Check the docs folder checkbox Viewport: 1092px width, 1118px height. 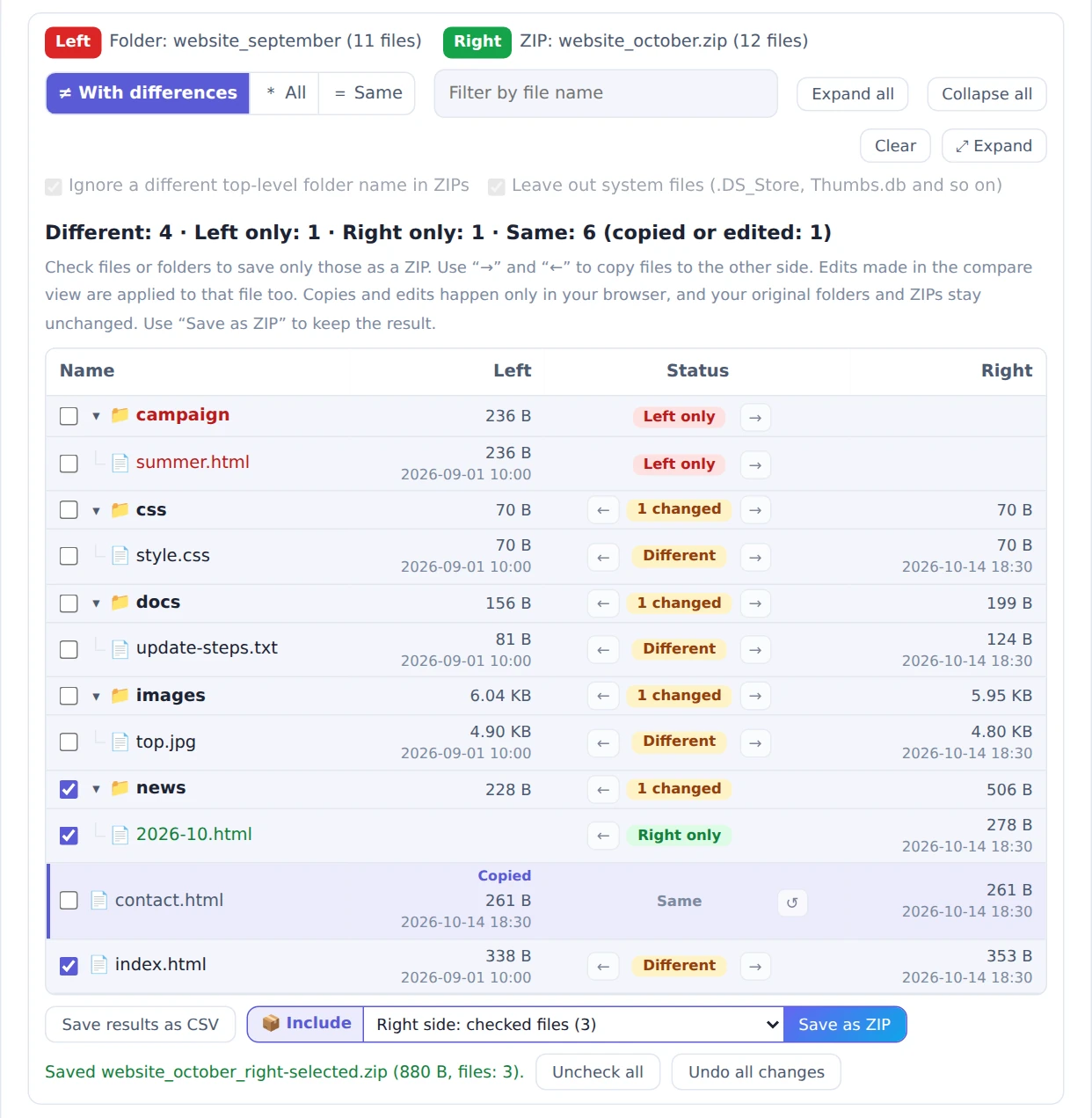pyautogui.click(x=69, y=603)
